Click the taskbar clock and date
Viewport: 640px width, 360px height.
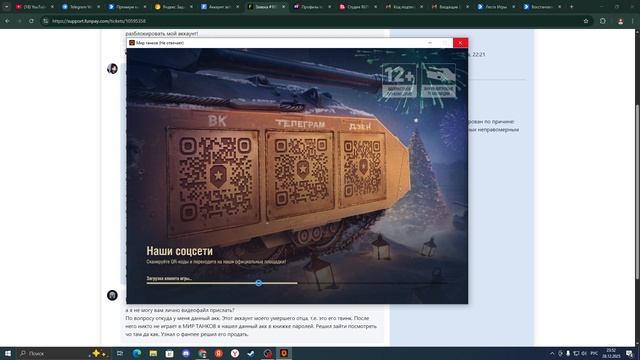(x=611, y=353)
